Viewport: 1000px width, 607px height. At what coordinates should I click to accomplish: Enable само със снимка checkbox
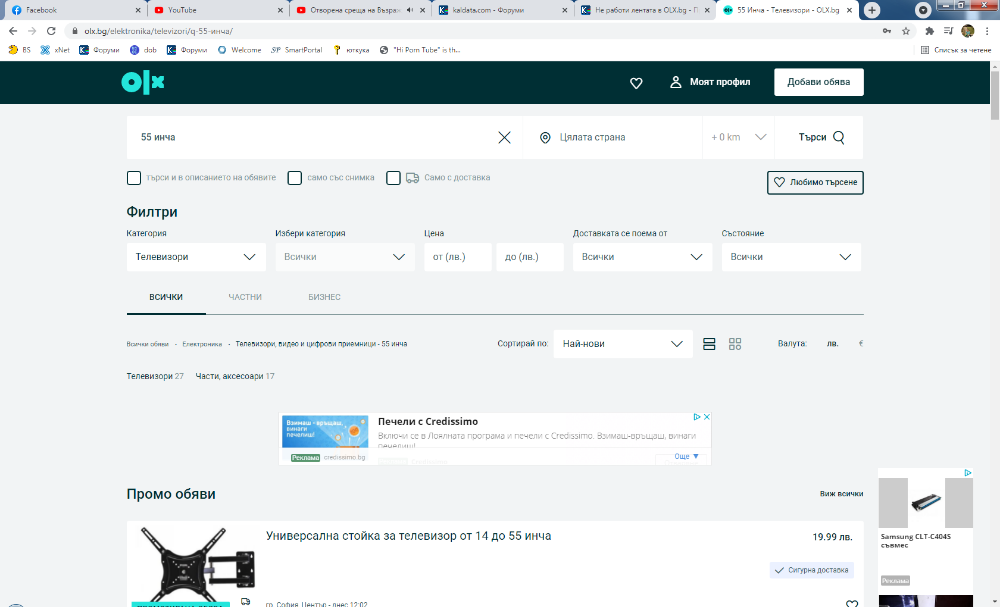tap(294, 178)
